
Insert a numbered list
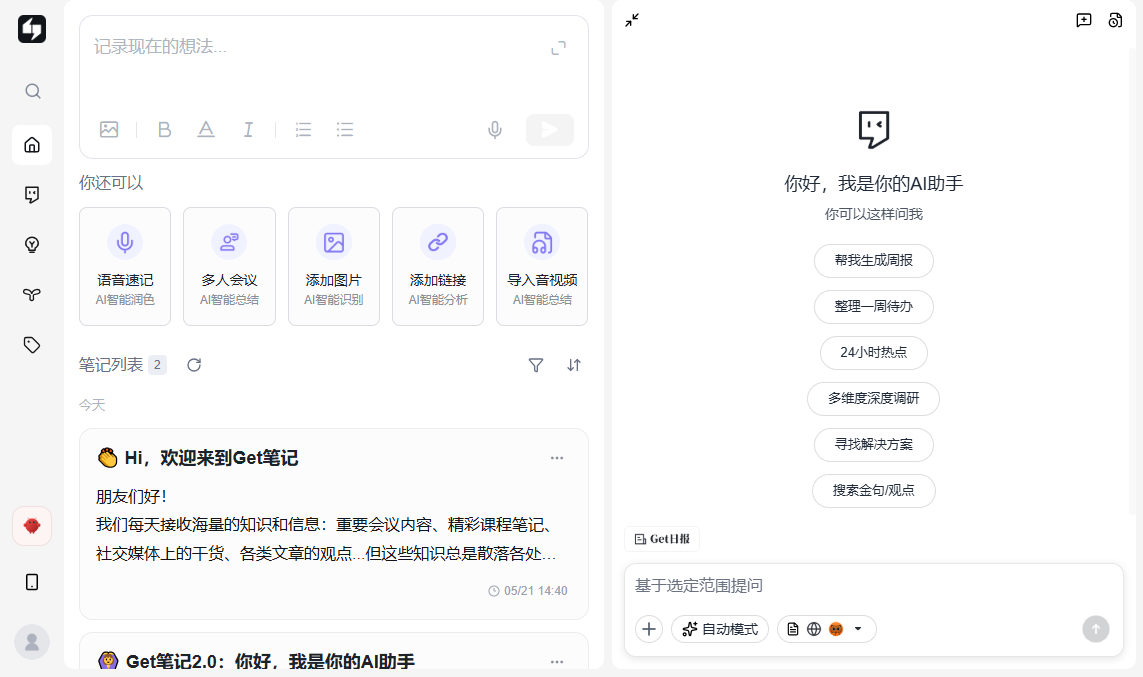point(303,130)
